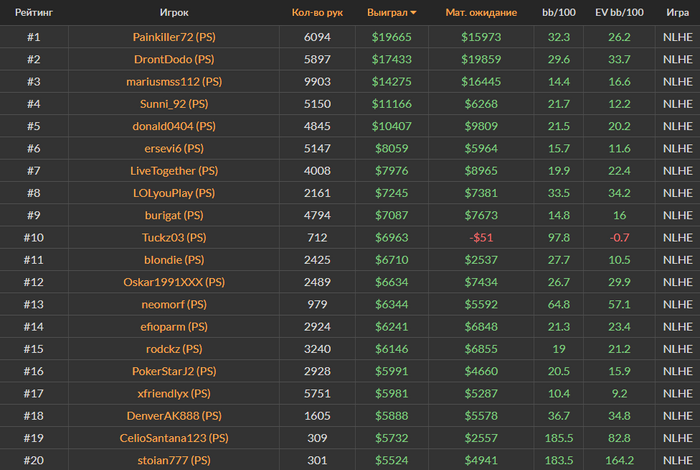Click the Рейтинг column header
Viewport: 700px width, 470px height.
(x=34, y=12)
